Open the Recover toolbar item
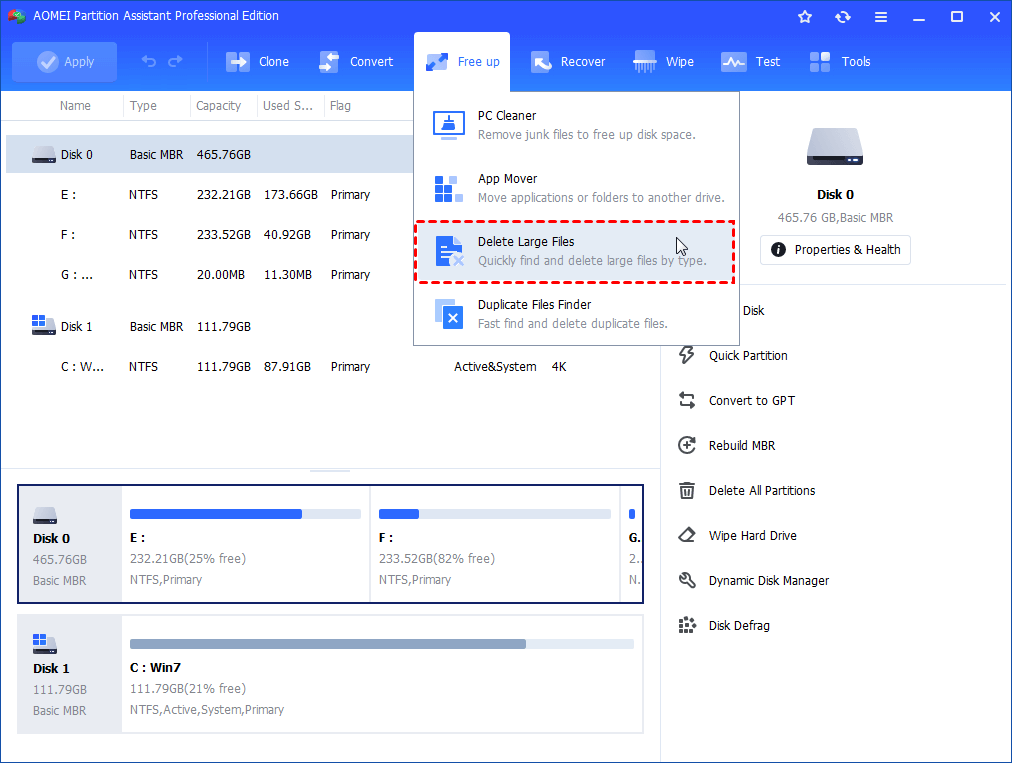The width and height of the screenshot is (1012, 763). coord(568,62)
